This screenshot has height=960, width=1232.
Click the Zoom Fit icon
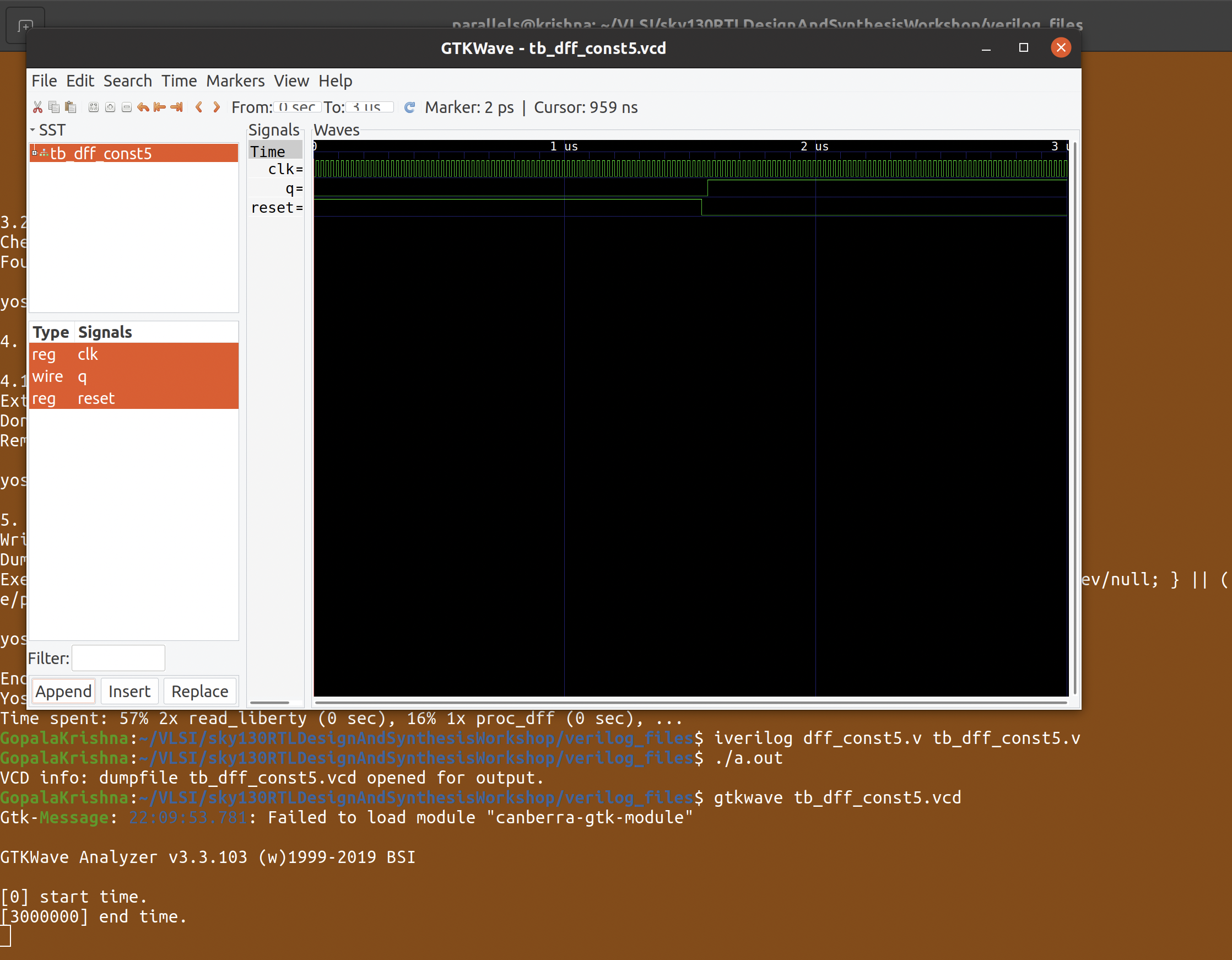tap(93, 107)
